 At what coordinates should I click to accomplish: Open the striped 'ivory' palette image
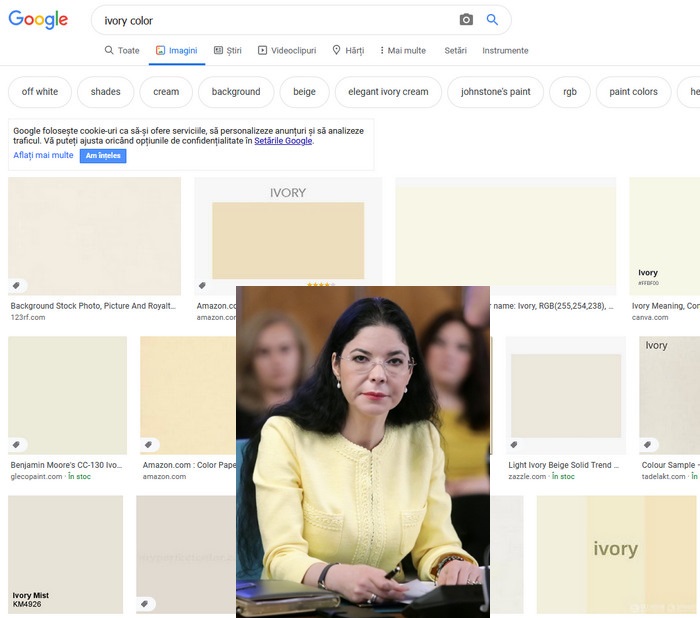(x=616, y=554)
